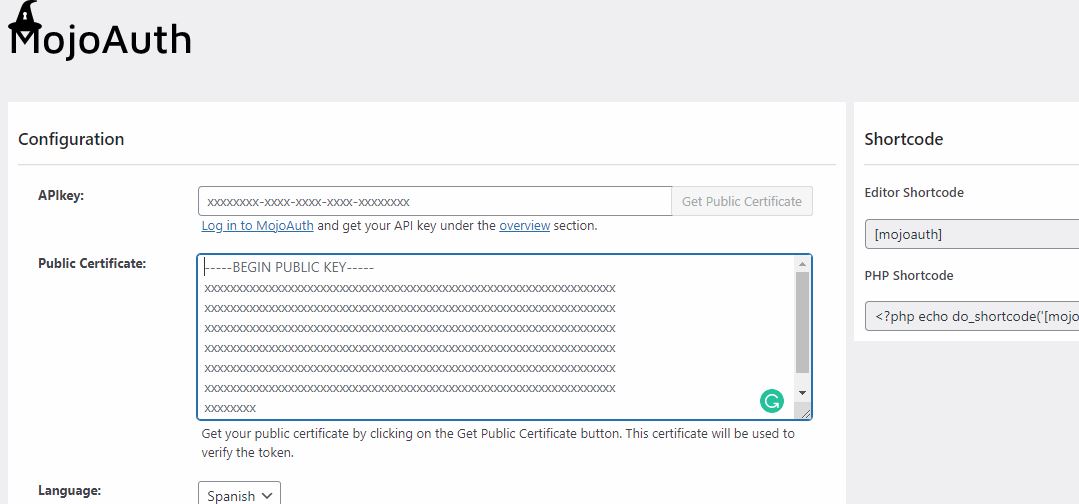
Task: Click the scrollbar down arrow in certificate box
Action: tap(802, 392)
